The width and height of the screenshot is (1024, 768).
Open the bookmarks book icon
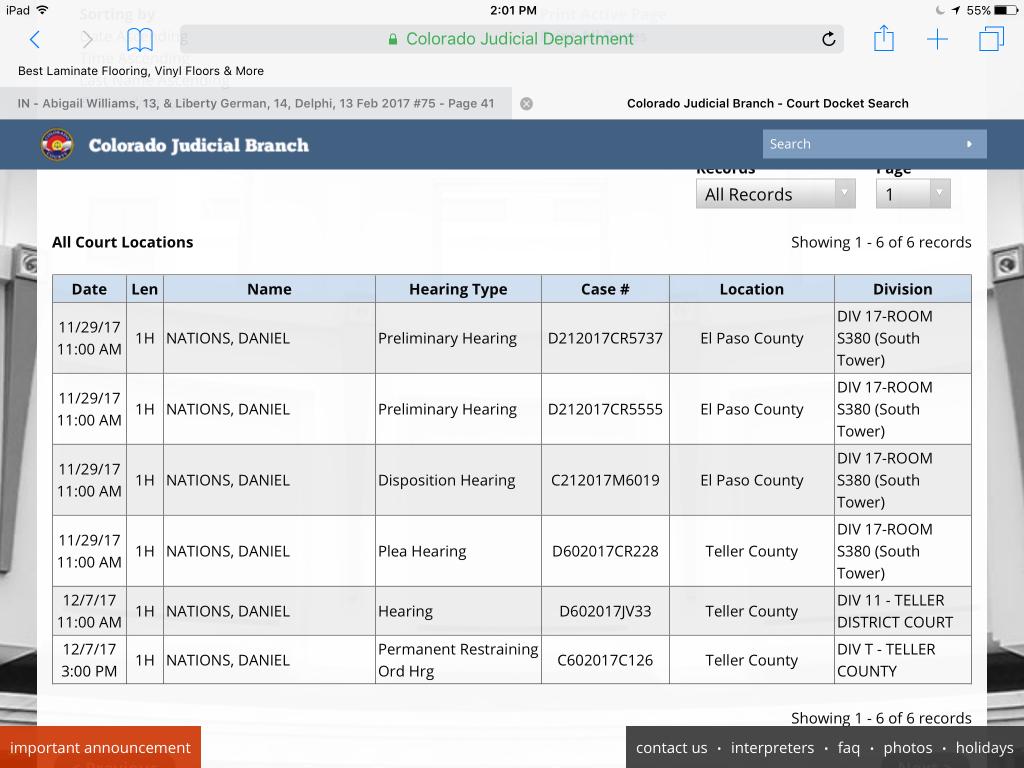(140, 40)
